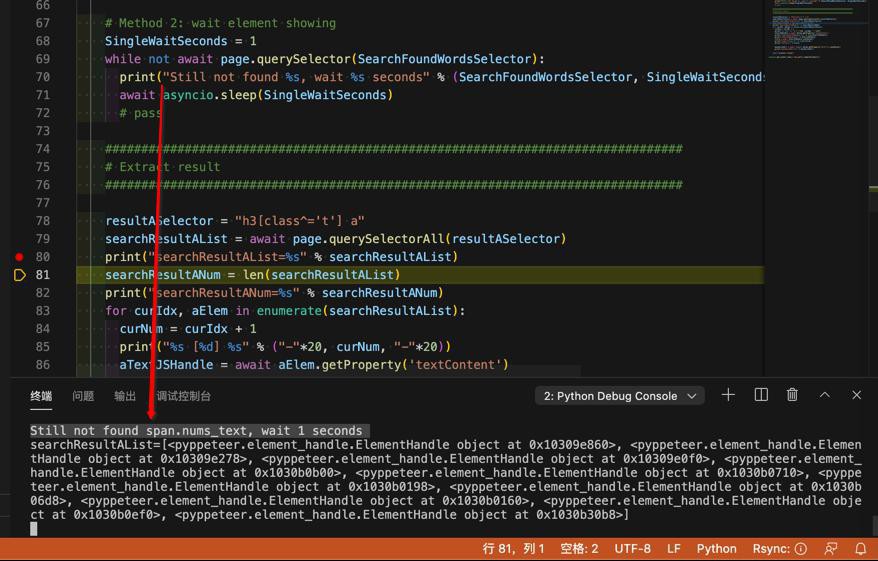
Task: Close the terminal panel
Action: pos(857,395)
